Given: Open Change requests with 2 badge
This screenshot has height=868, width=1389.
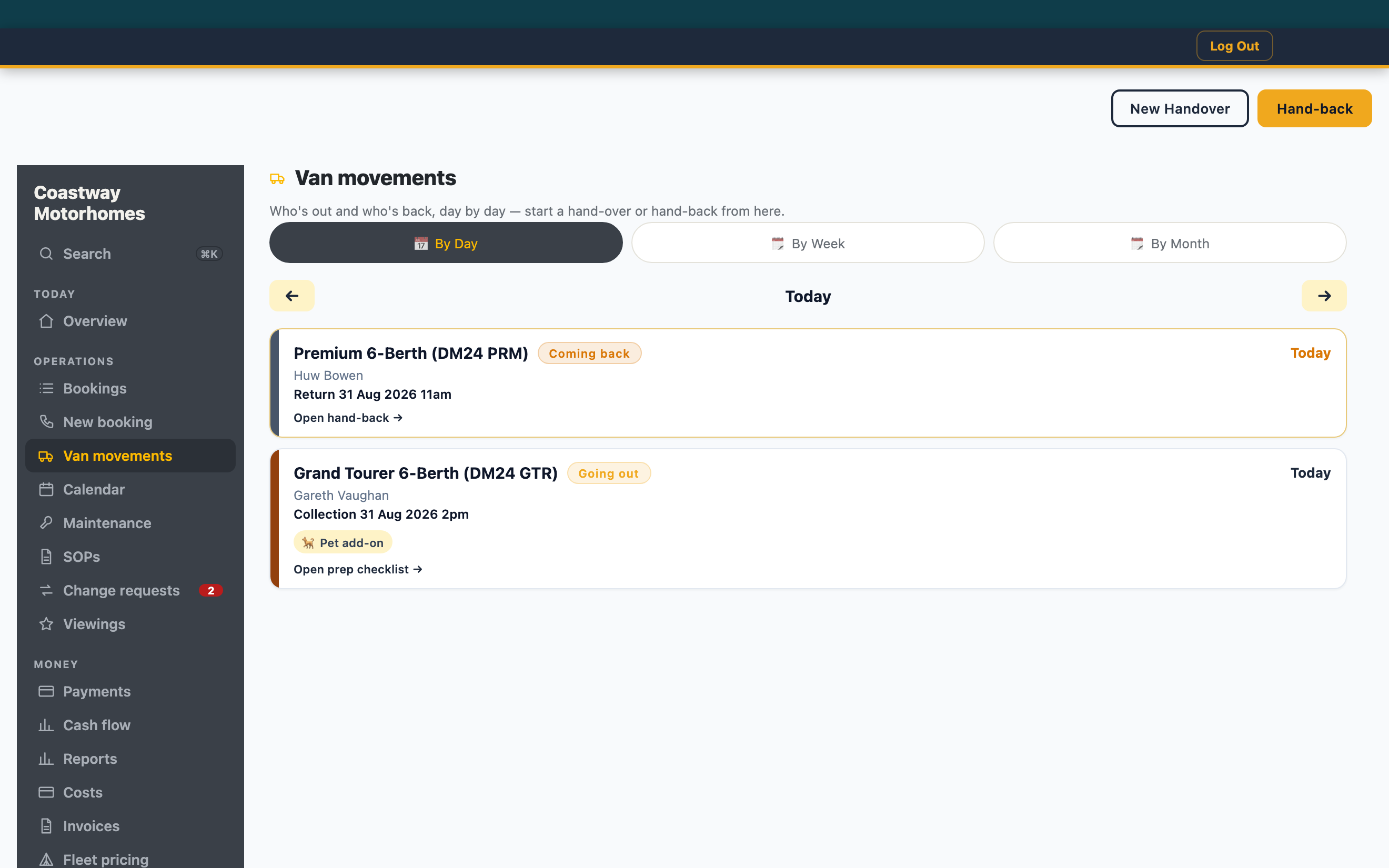Looking at the screenshot, I should coord(131,590).
